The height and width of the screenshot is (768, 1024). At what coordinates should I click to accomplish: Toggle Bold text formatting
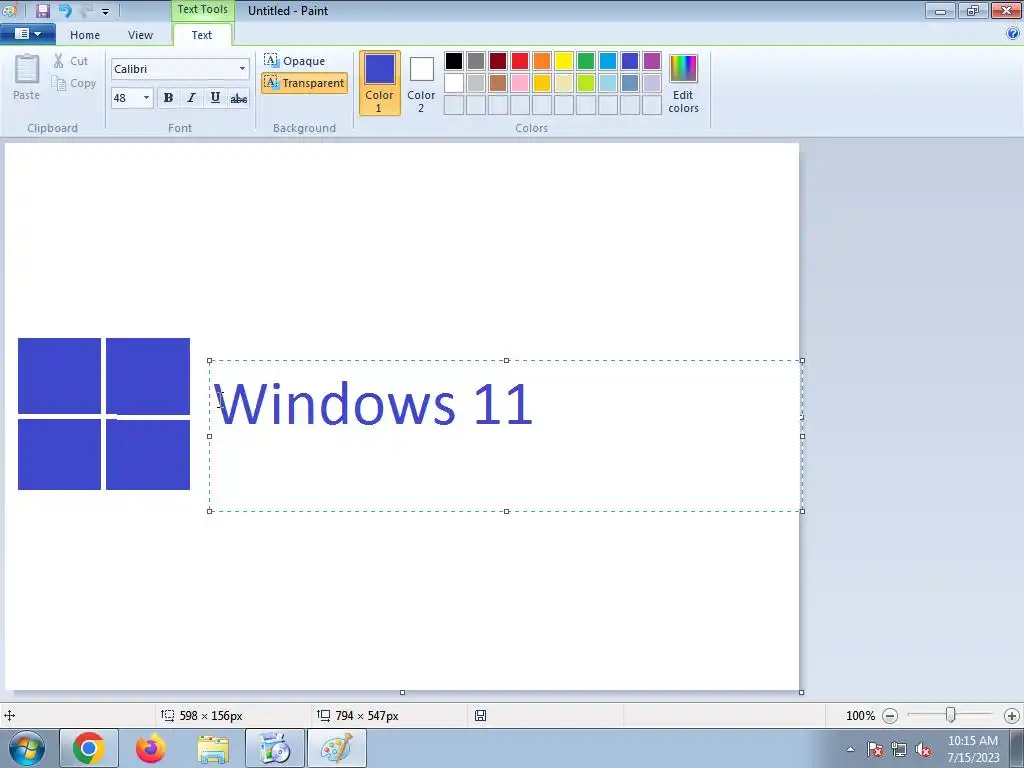[168, 98]
